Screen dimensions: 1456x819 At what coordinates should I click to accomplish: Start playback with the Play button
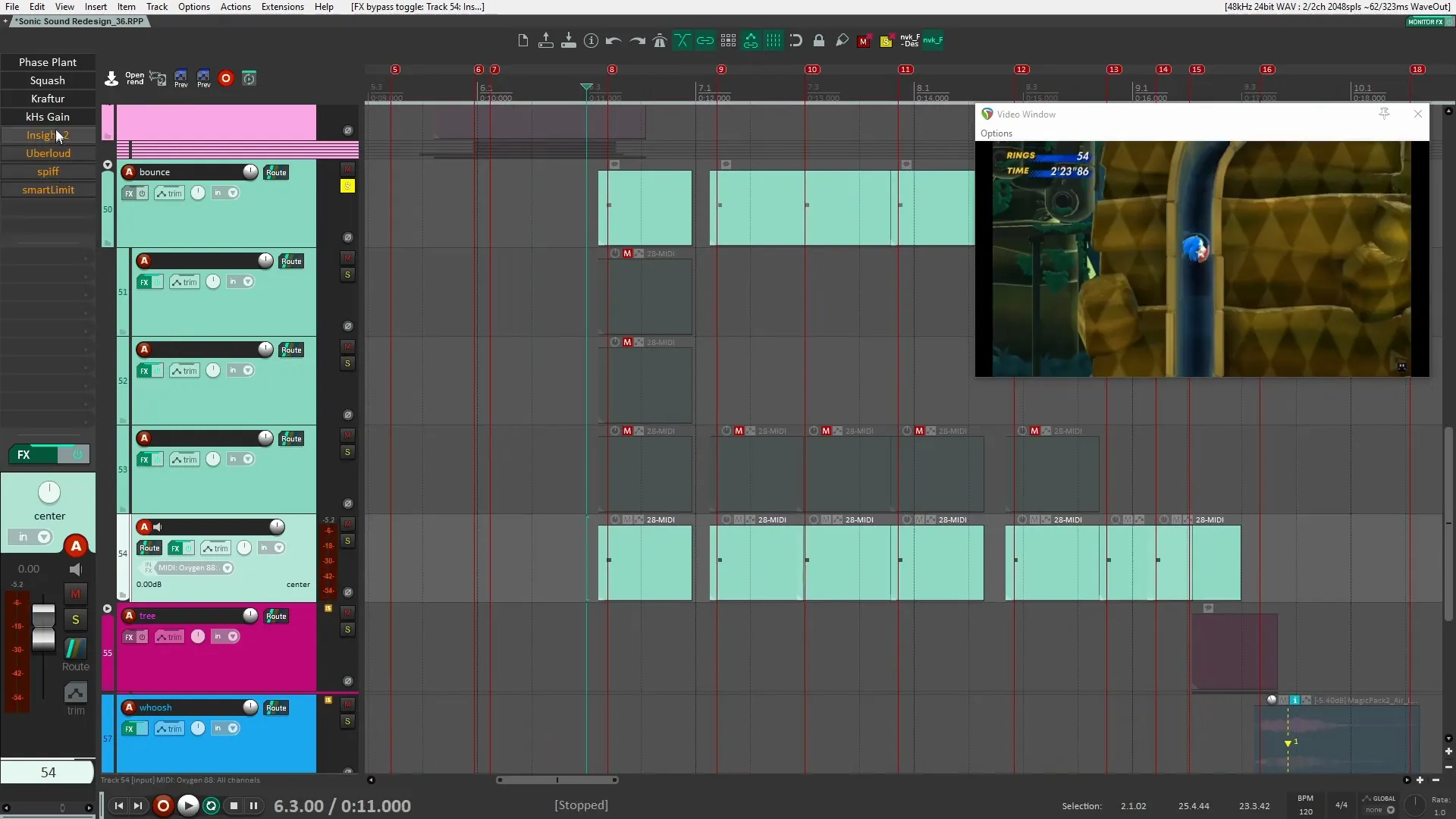click(187, 805)
